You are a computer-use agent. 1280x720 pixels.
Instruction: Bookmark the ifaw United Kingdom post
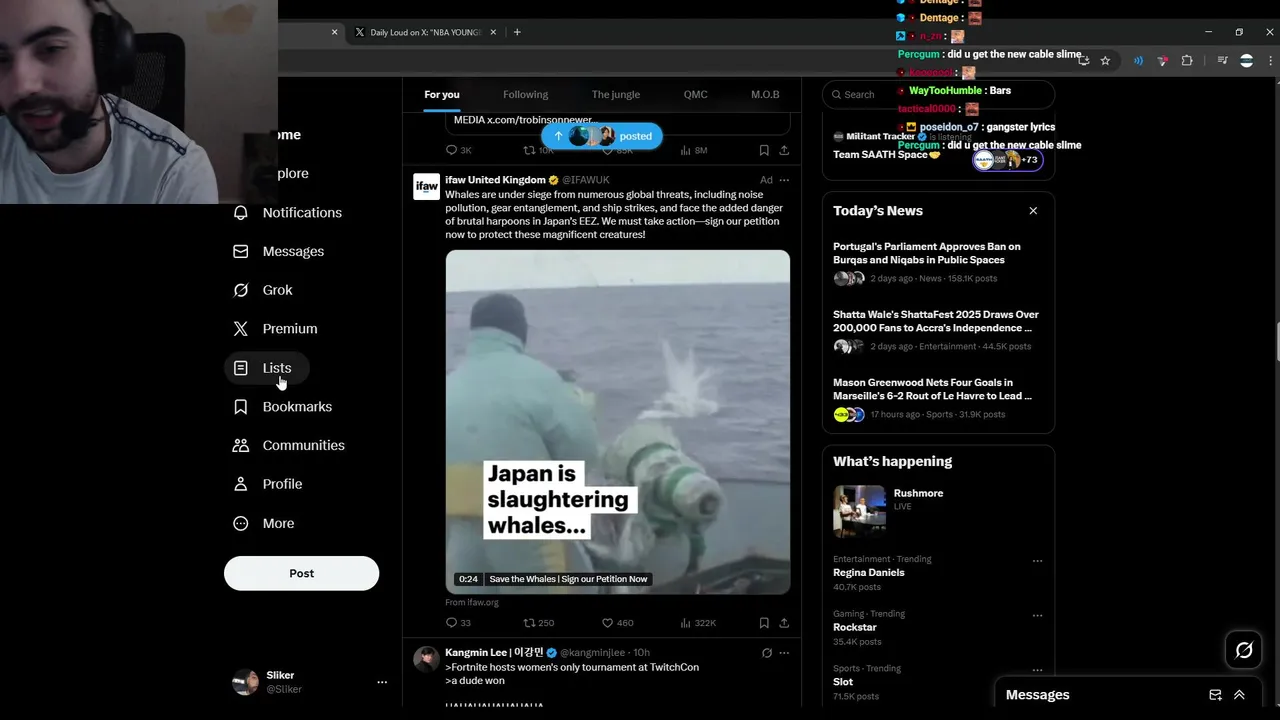click(x=764, y=623)
